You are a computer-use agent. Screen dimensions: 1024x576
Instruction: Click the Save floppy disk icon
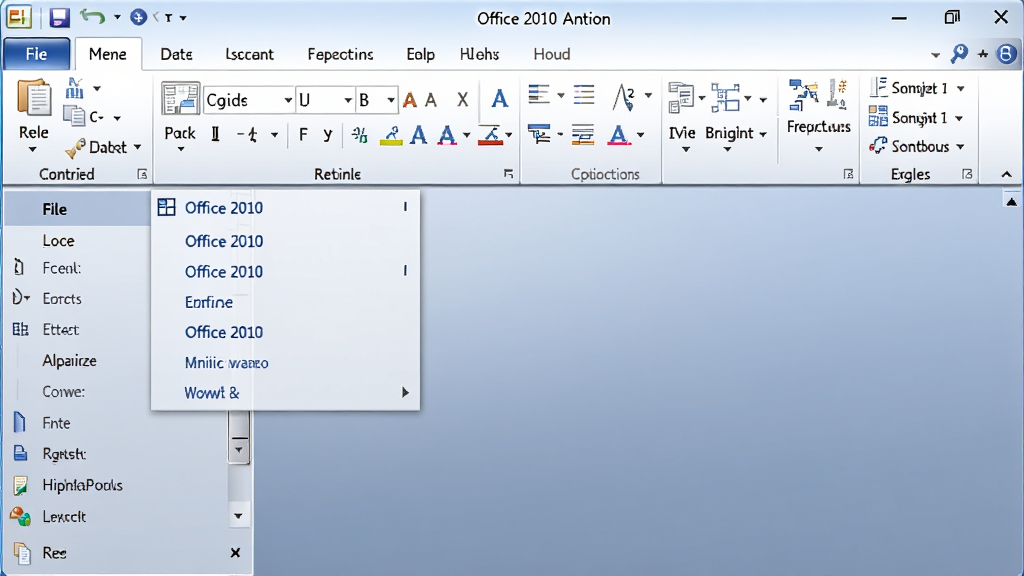59,17
